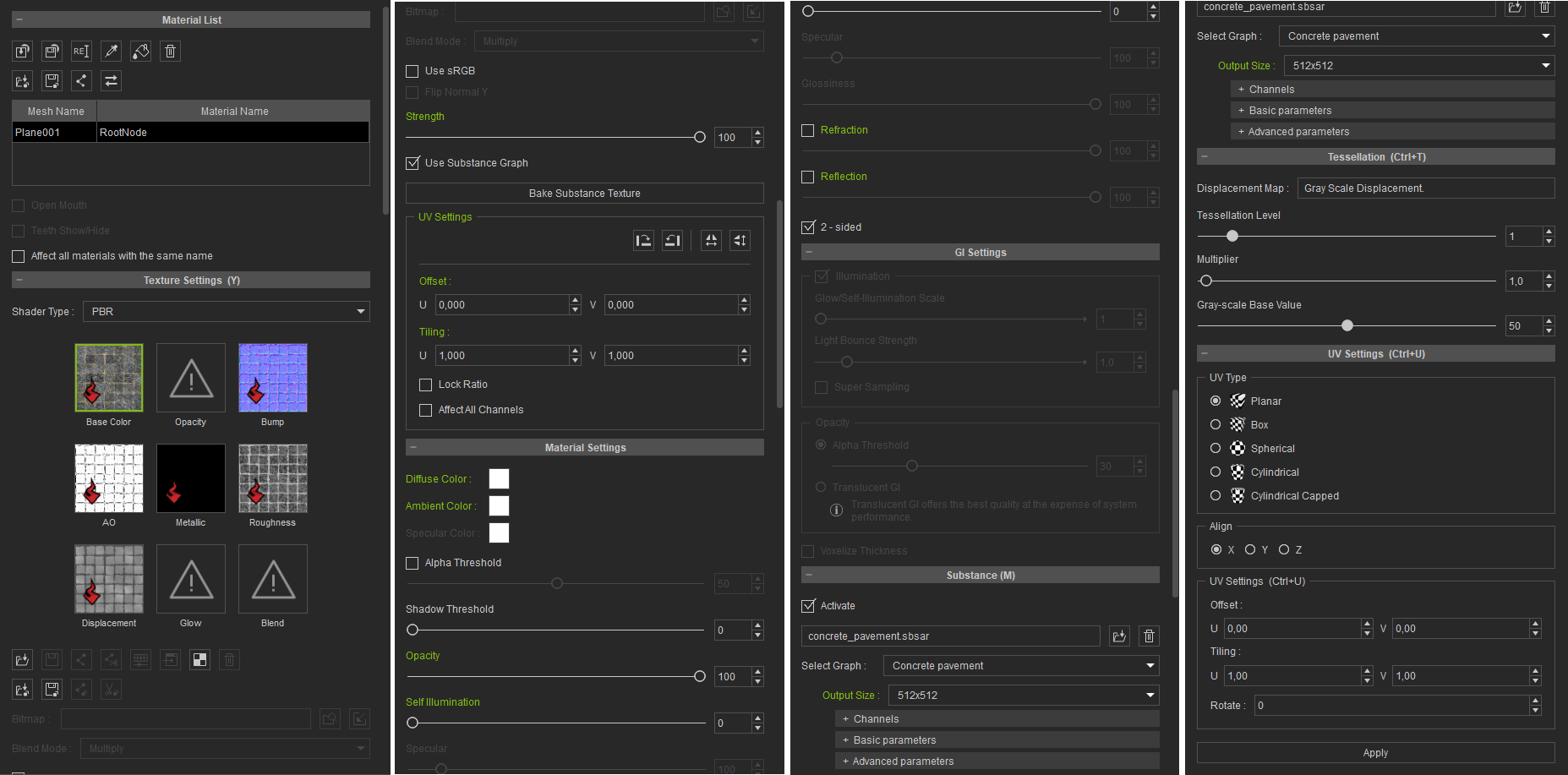Toggle Affect All Channels checkbox
Viewport: 1568px width, 775px height.
tap(426, 410)
